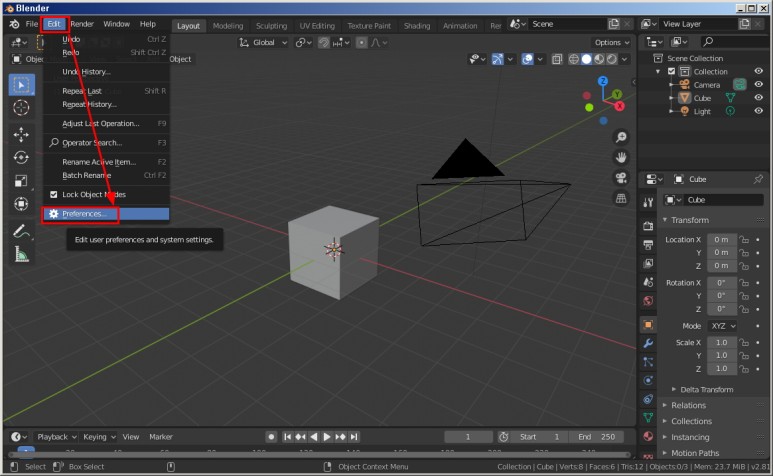Hide the Light with its eye icon
The width and height of the screenshot is (773, 476).
click(x=759, y=111)
